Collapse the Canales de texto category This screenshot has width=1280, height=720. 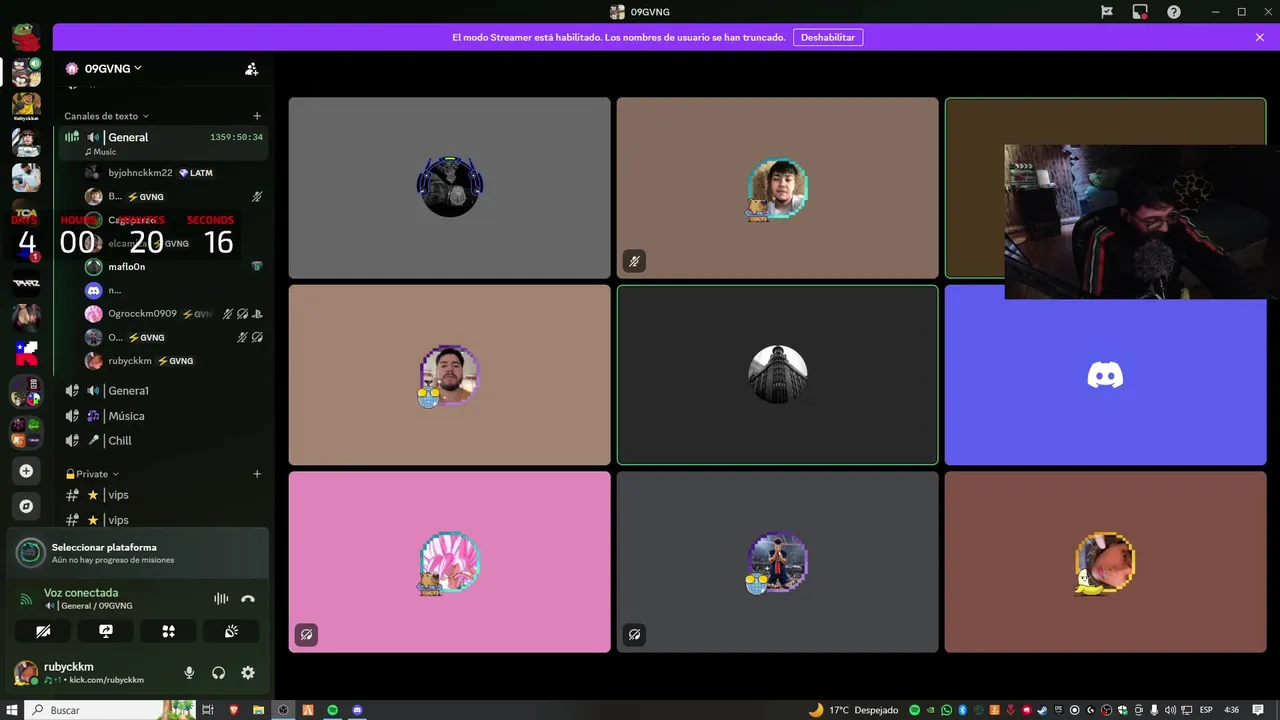tap(106, 116)
